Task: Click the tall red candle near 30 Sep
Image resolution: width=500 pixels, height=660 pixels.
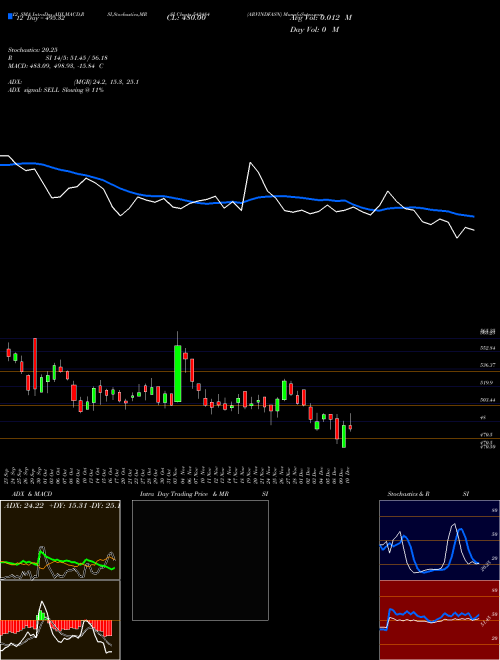Action: coord(35,364)
